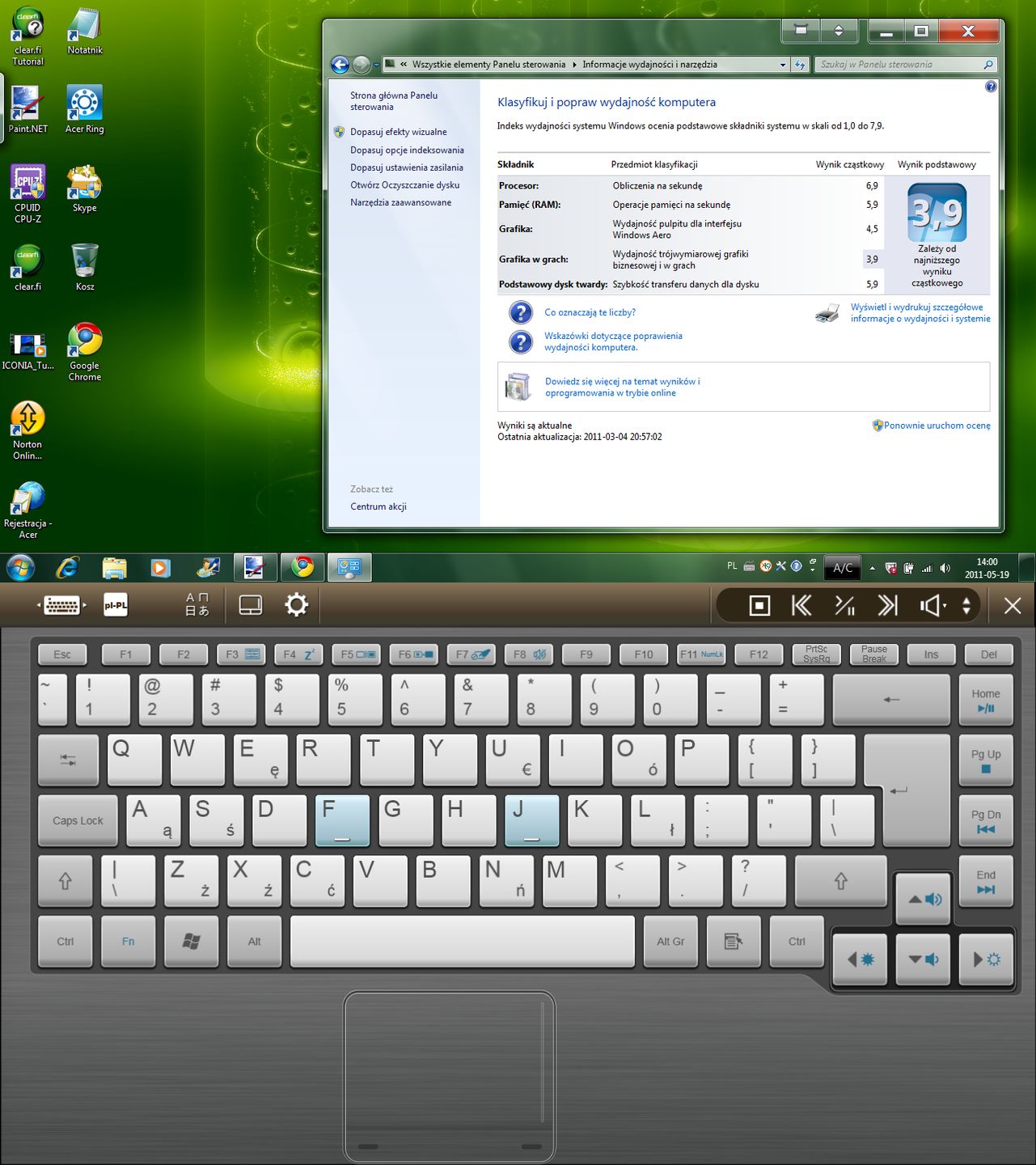Click the Szukaj w Panelu sterowania field

point(904,65)
